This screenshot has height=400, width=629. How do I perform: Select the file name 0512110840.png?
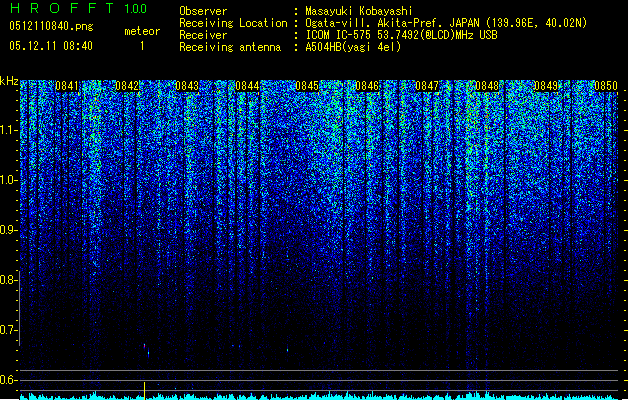(51, 26)
